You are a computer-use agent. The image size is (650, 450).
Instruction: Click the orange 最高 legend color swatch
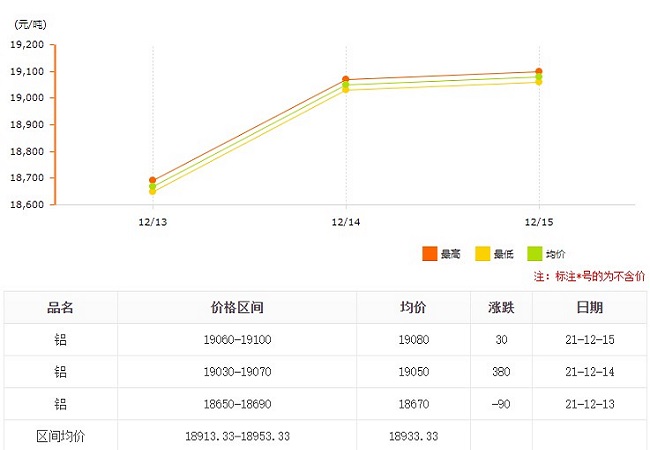coord(431,255)
